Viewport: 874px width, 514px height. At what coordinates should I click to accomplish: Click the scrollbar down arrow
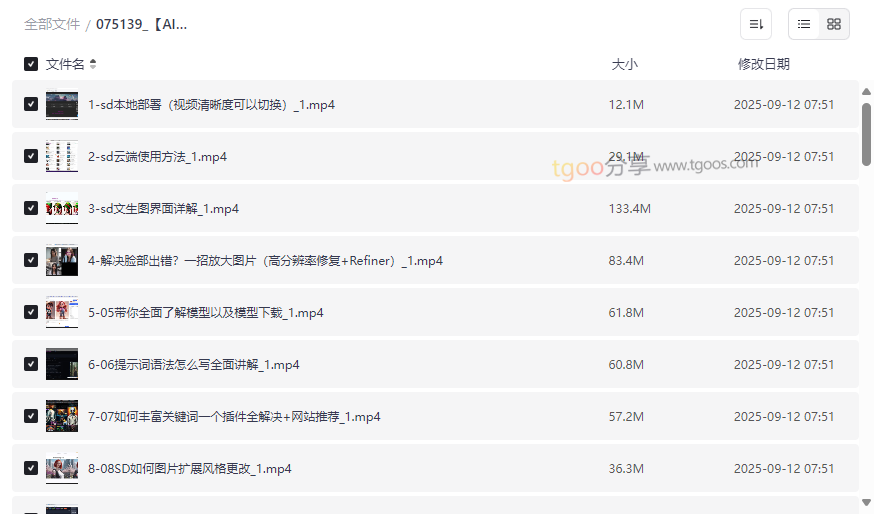point(866,502)
